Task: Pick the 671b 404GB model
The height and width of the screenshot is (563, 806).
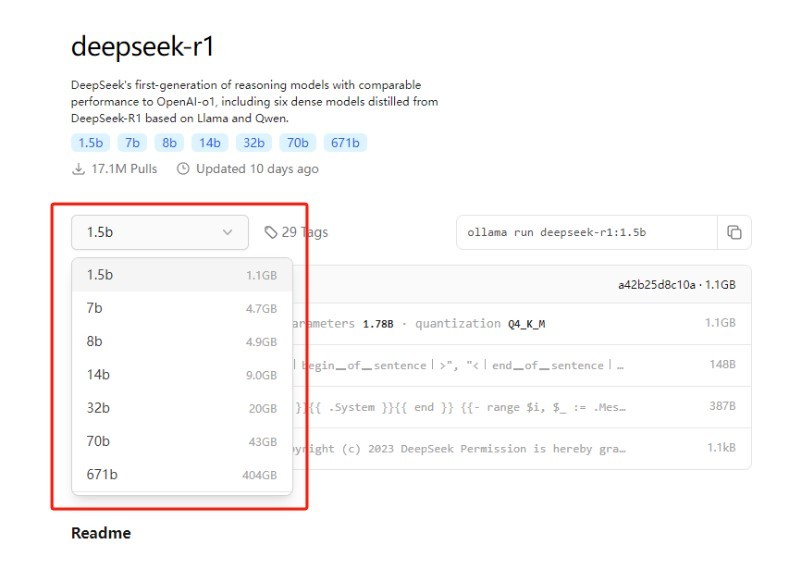Action: [x=181, y=475]
